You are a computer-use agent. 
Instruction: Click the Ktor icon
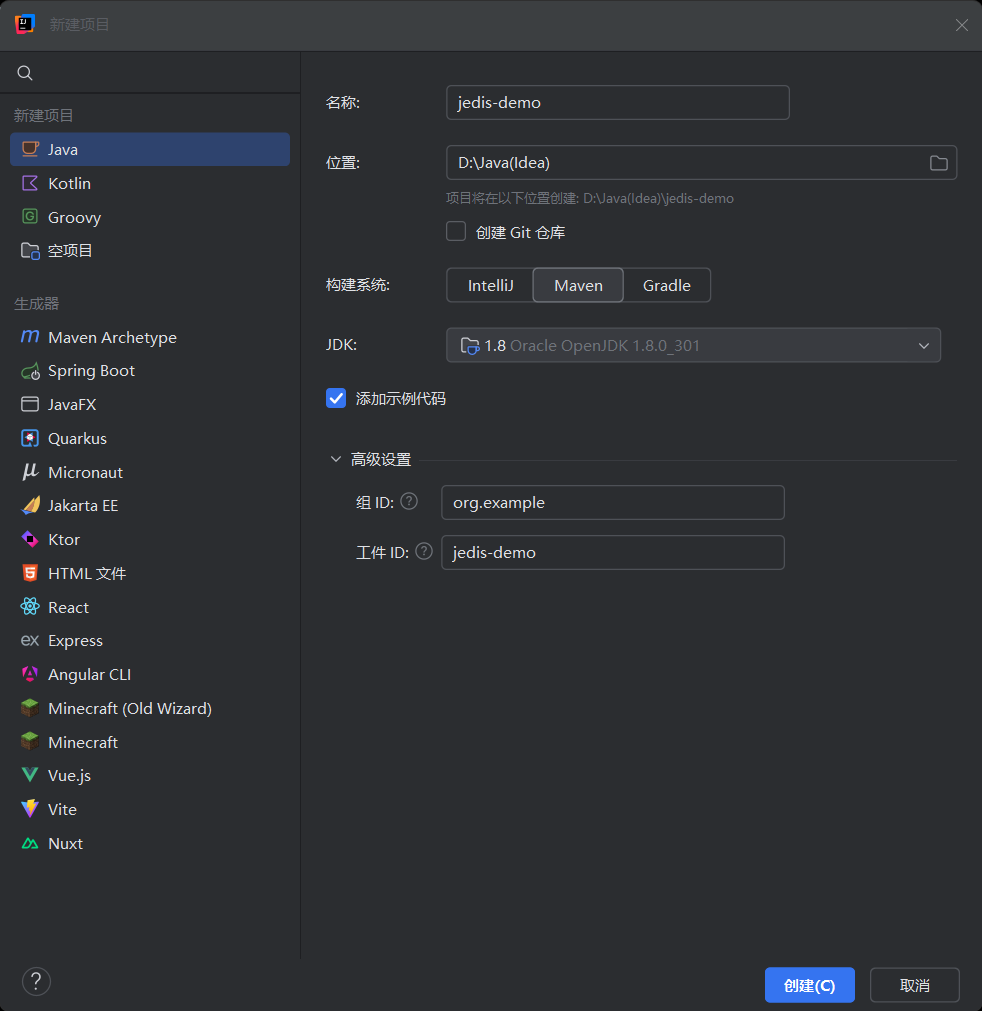(30, 539)
